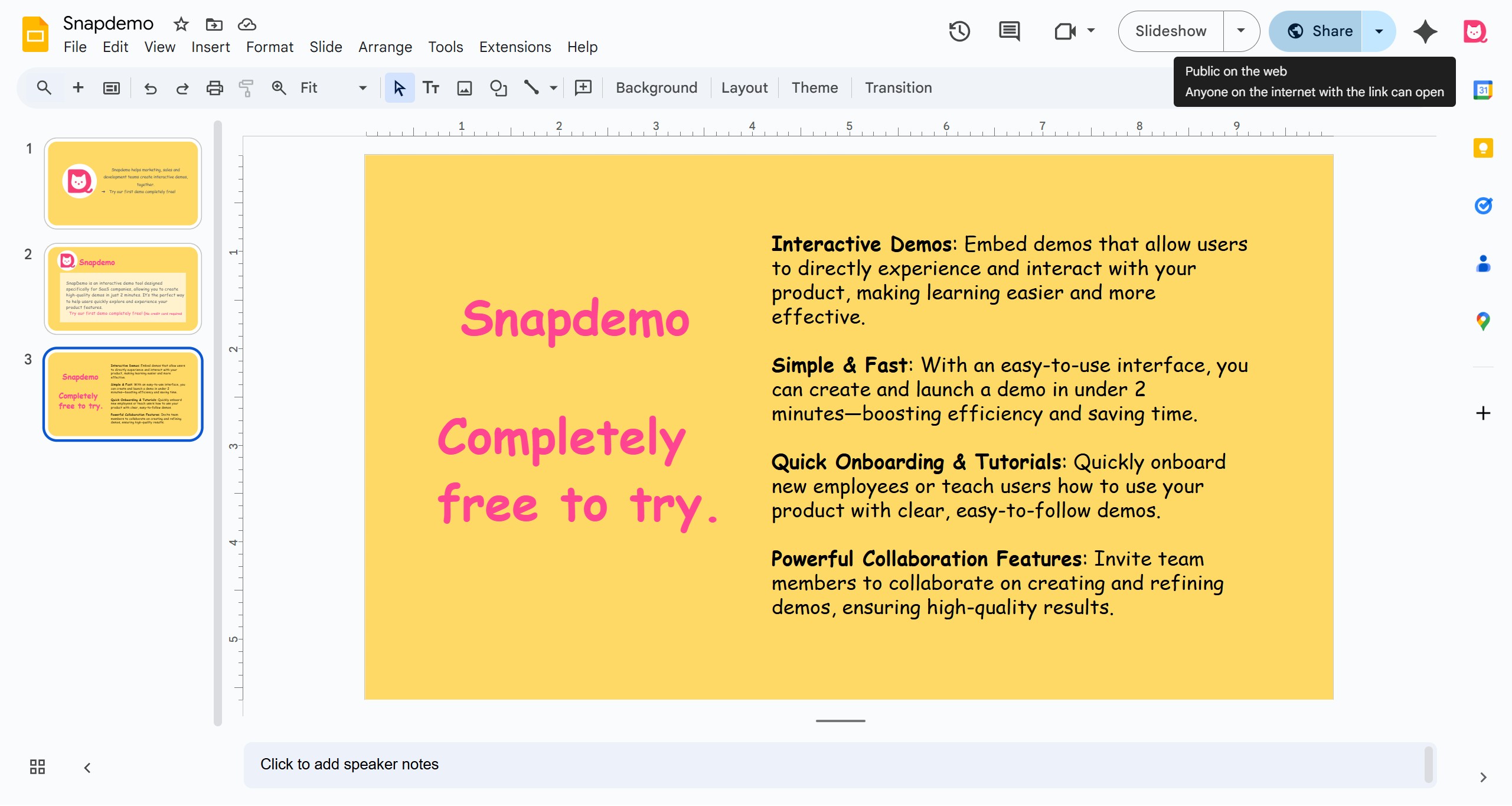Image resolution: width=1512 pixels, height=806 pixels.
Task: Expand the Slideshow options arrow
Action: [x=1241, y=31]
